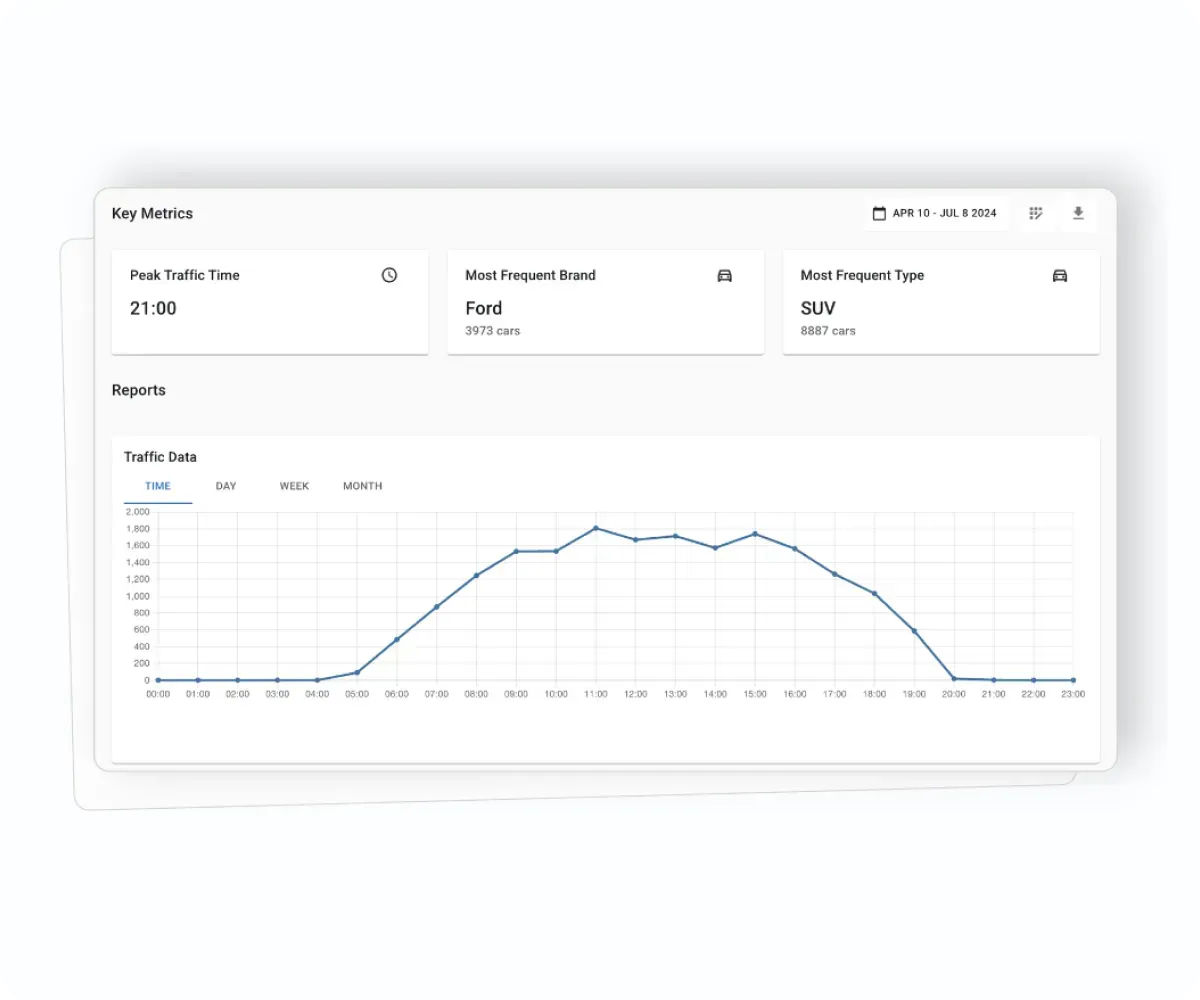
Task: Click the Reports heading
Action: (x=139, y=390)
